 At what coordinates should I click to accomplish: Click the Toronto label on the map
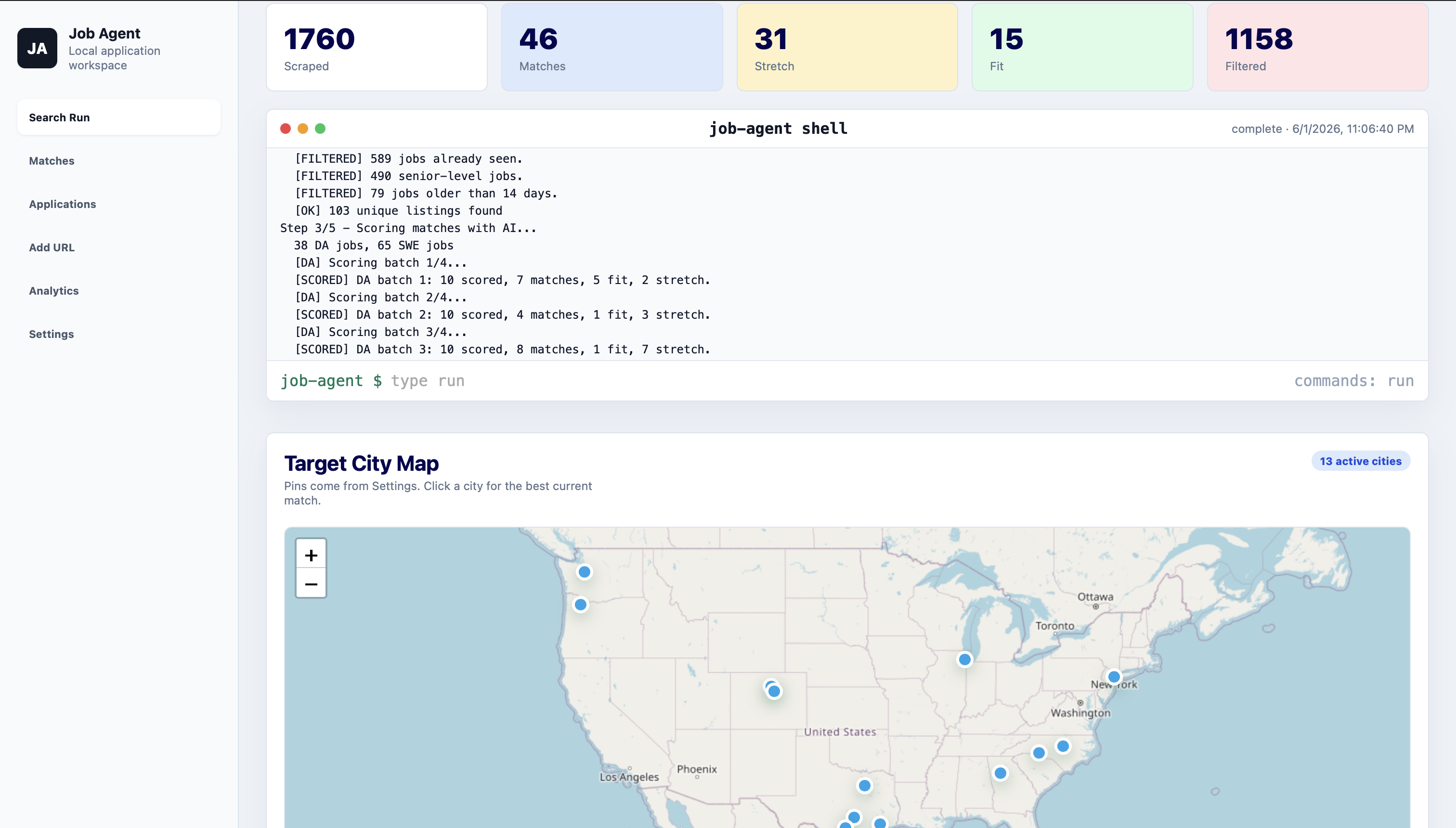(x=1054, y=626)
